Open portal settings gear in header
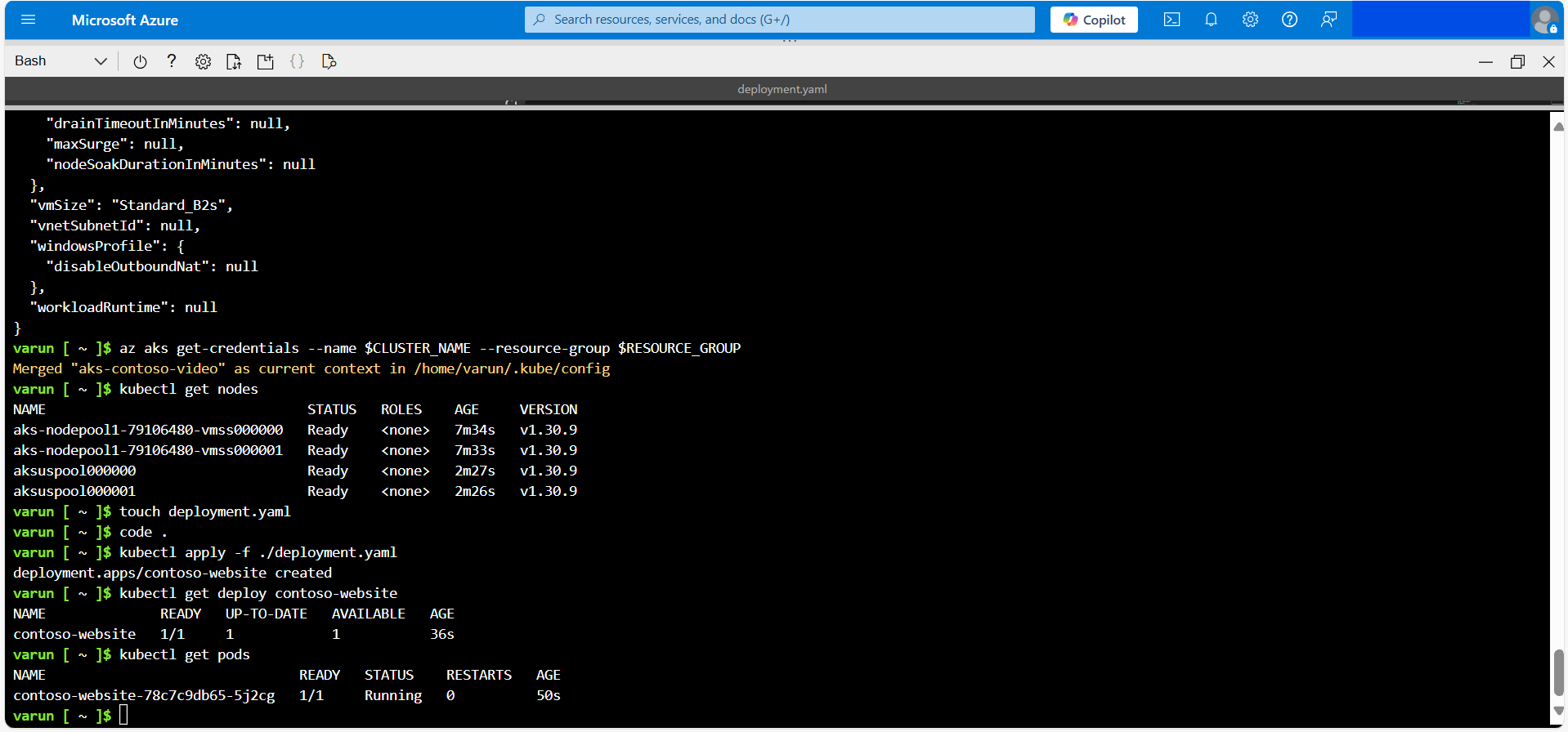The height and width of the screenshot is (732, 1568). [1250, 20]
